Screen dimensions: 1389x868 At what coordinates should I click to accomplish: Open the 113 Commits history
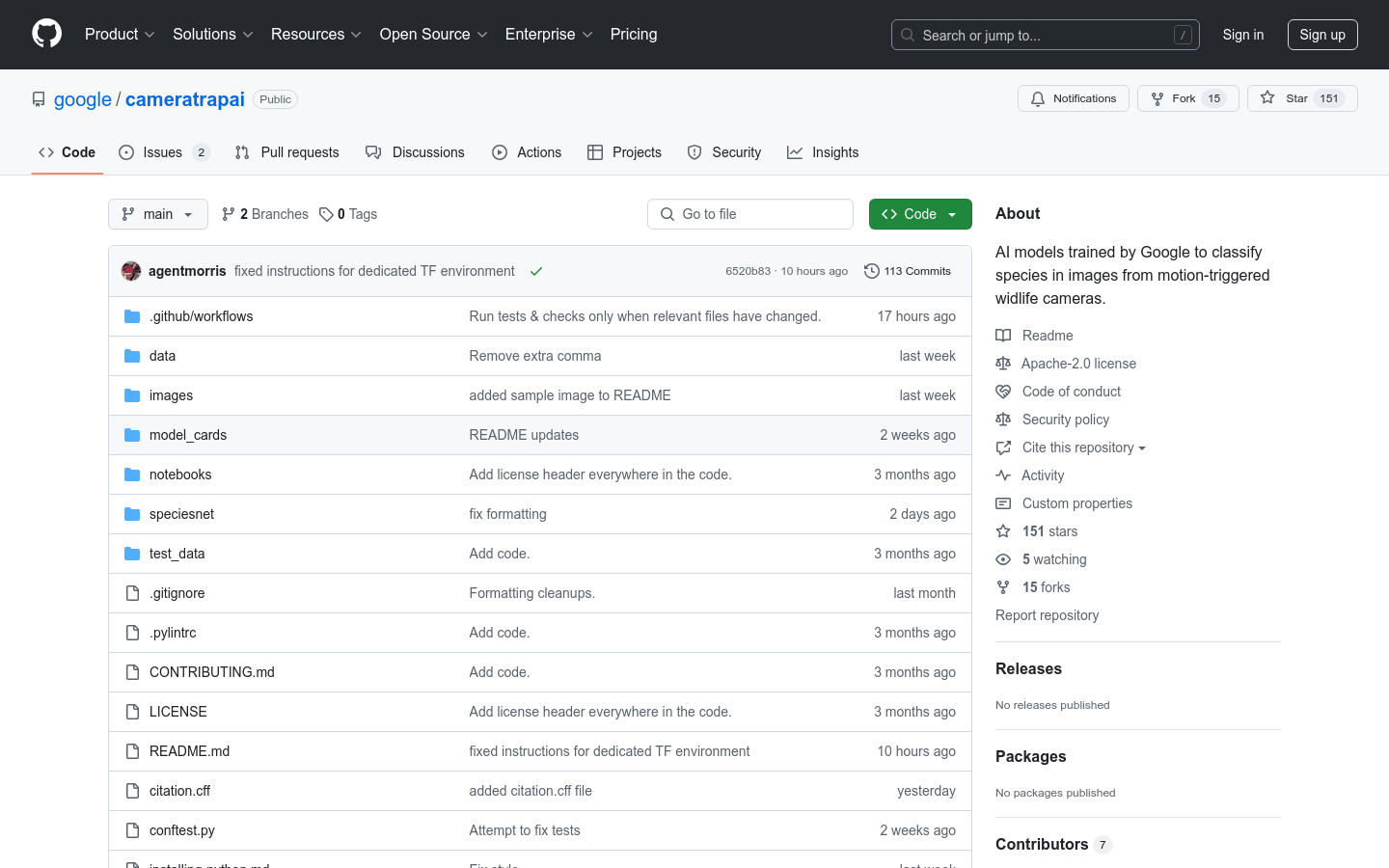coord(908,271)
